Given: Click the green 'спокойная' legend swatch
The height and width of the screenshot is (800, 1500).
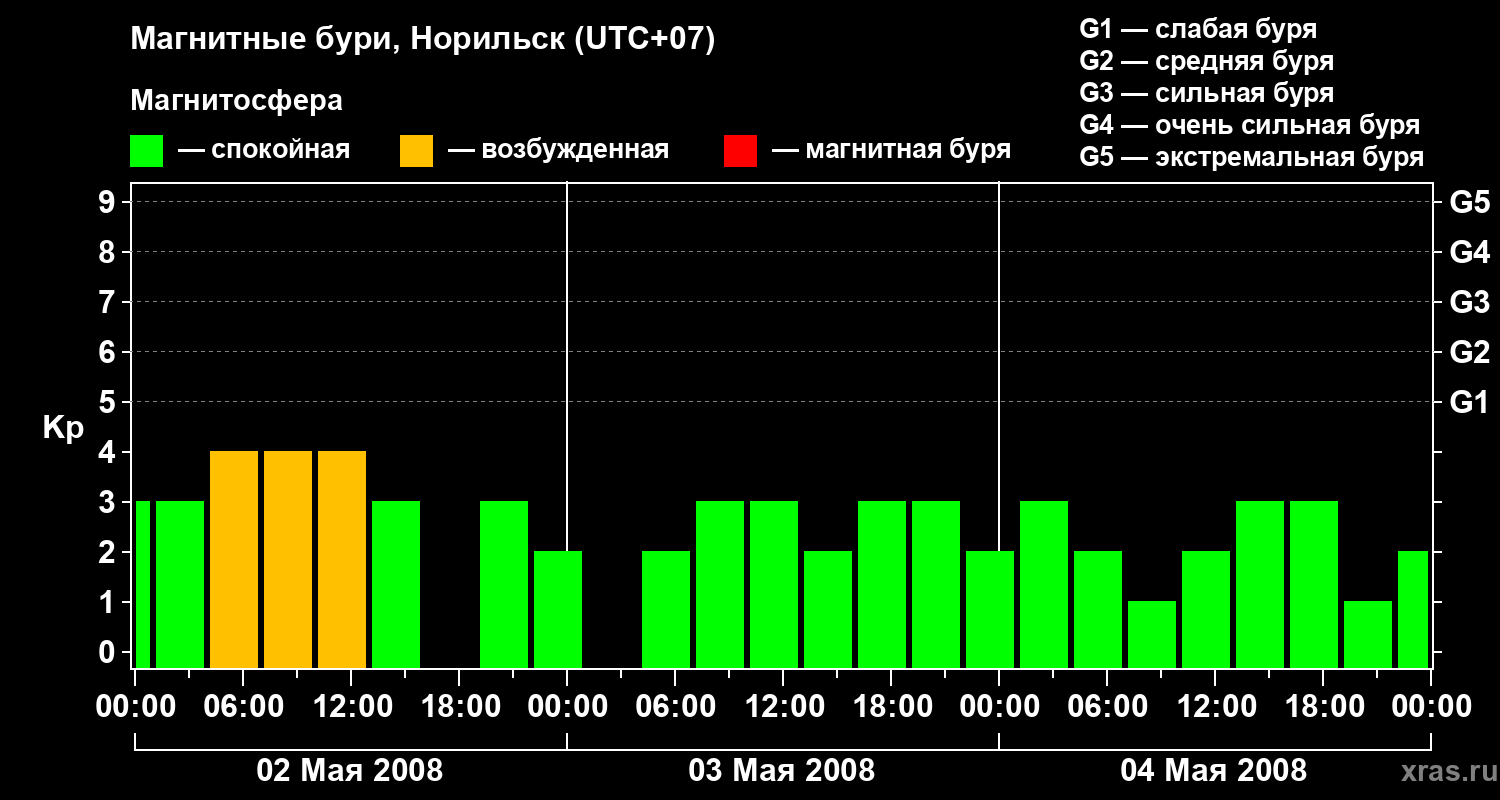Looking at the screenshot, I should tap(147, 151).
